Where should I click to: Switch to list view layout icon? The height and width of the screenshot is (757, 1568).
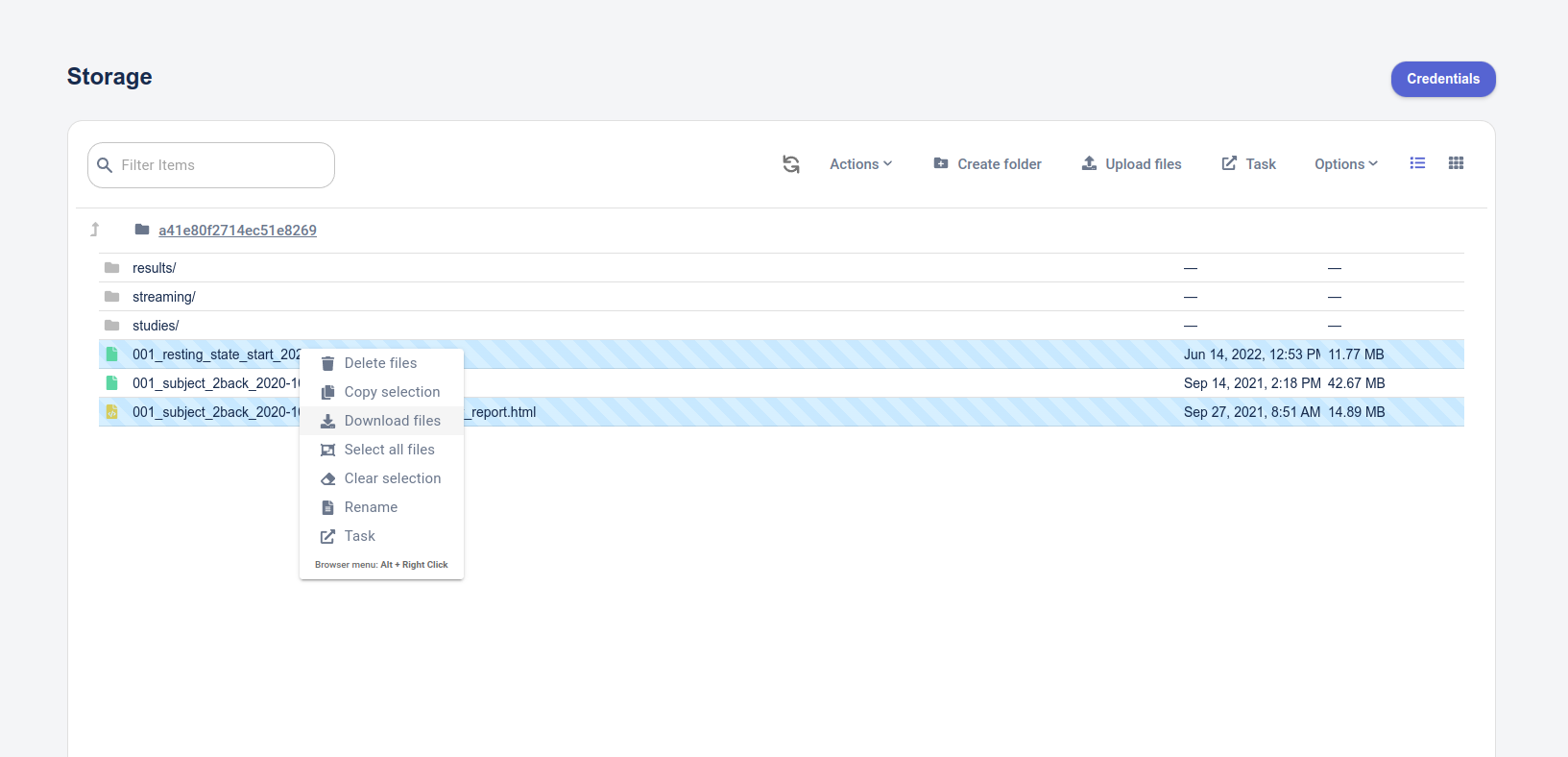click(x=1417, y=163)
